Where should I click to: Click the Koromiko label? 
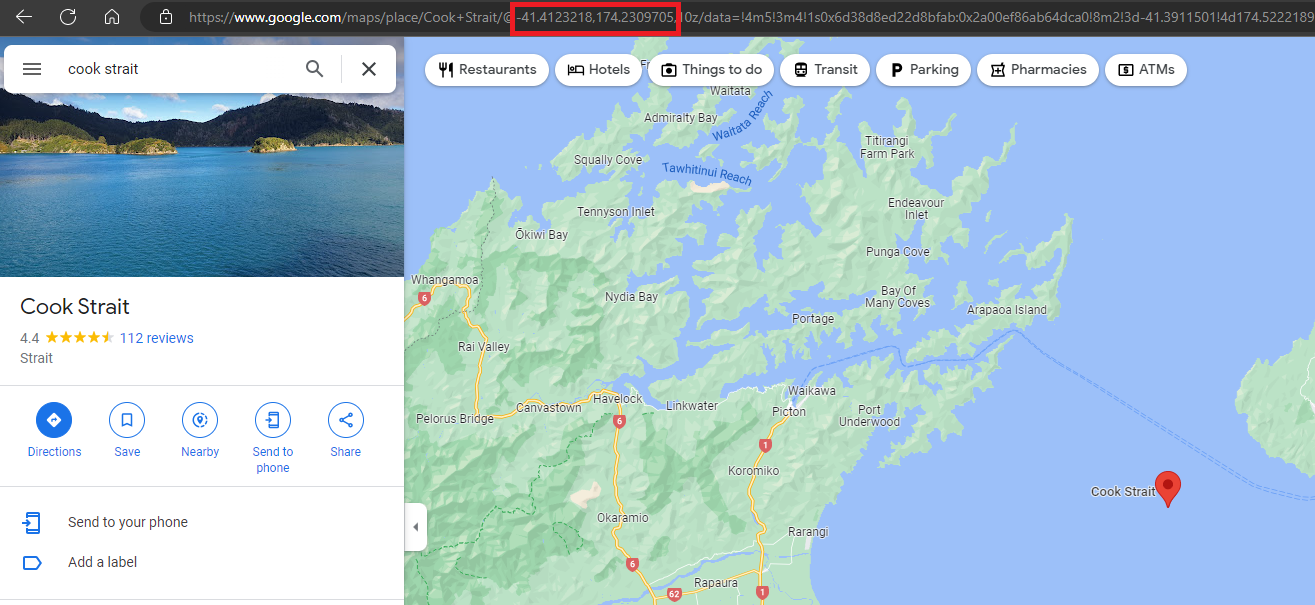753,471
